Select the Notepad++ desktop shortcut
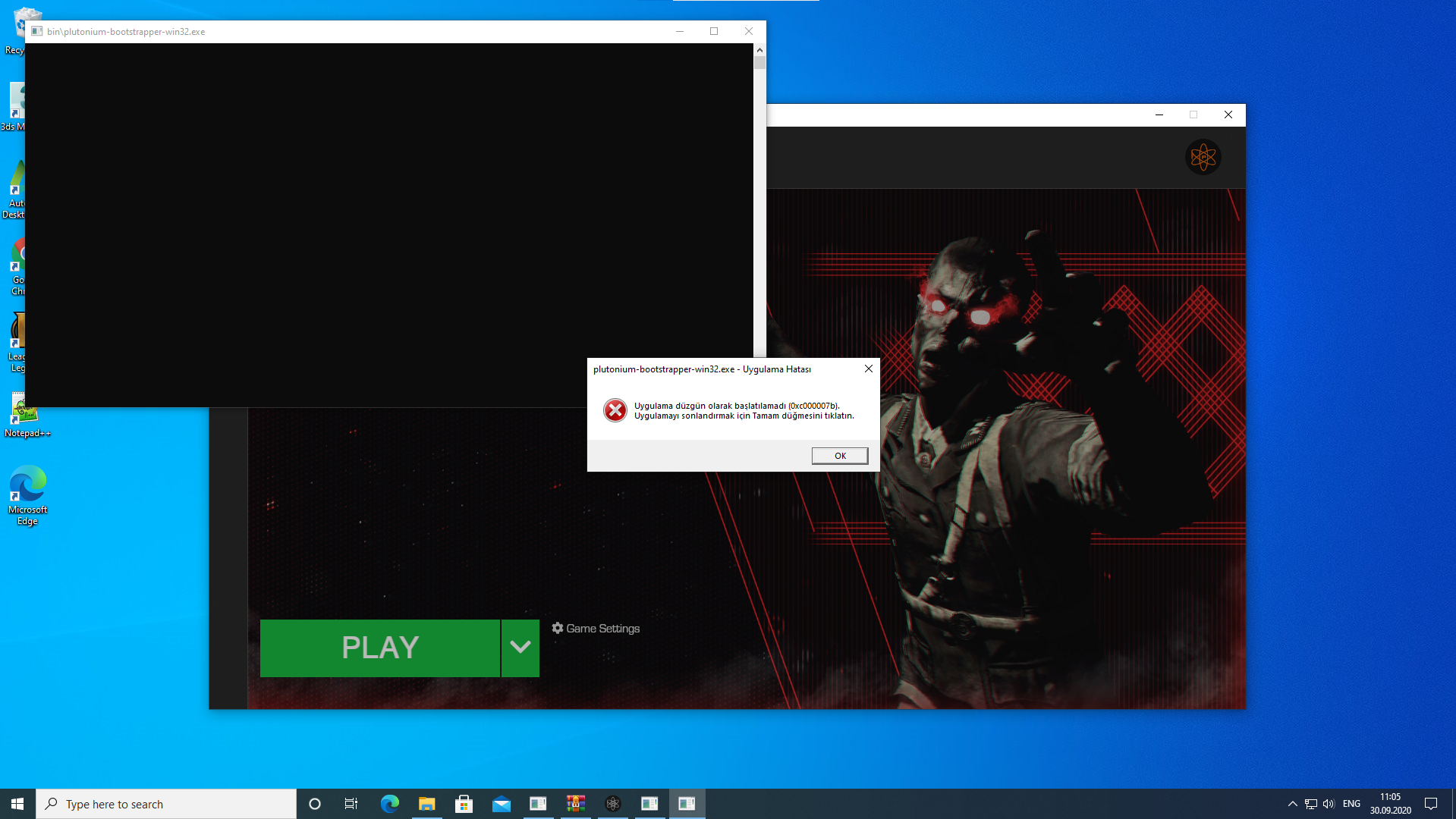Image resolution: width=1456 pixels, height=819 pixels. [27, 416]
